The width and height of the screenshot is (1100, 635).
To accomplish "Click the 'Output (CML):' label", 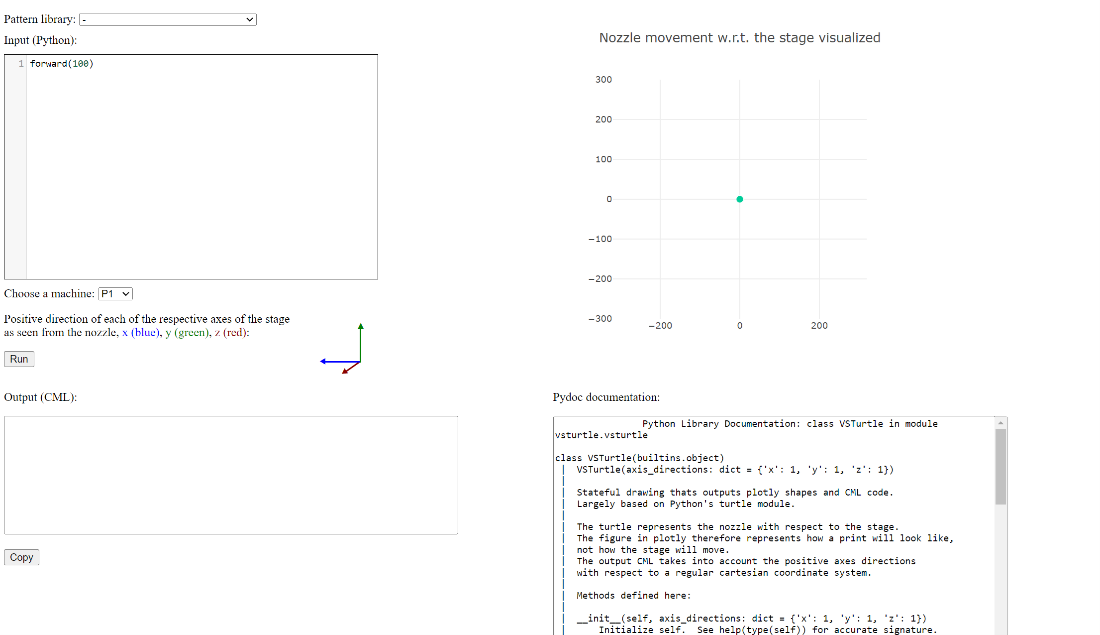I will 41,397.
